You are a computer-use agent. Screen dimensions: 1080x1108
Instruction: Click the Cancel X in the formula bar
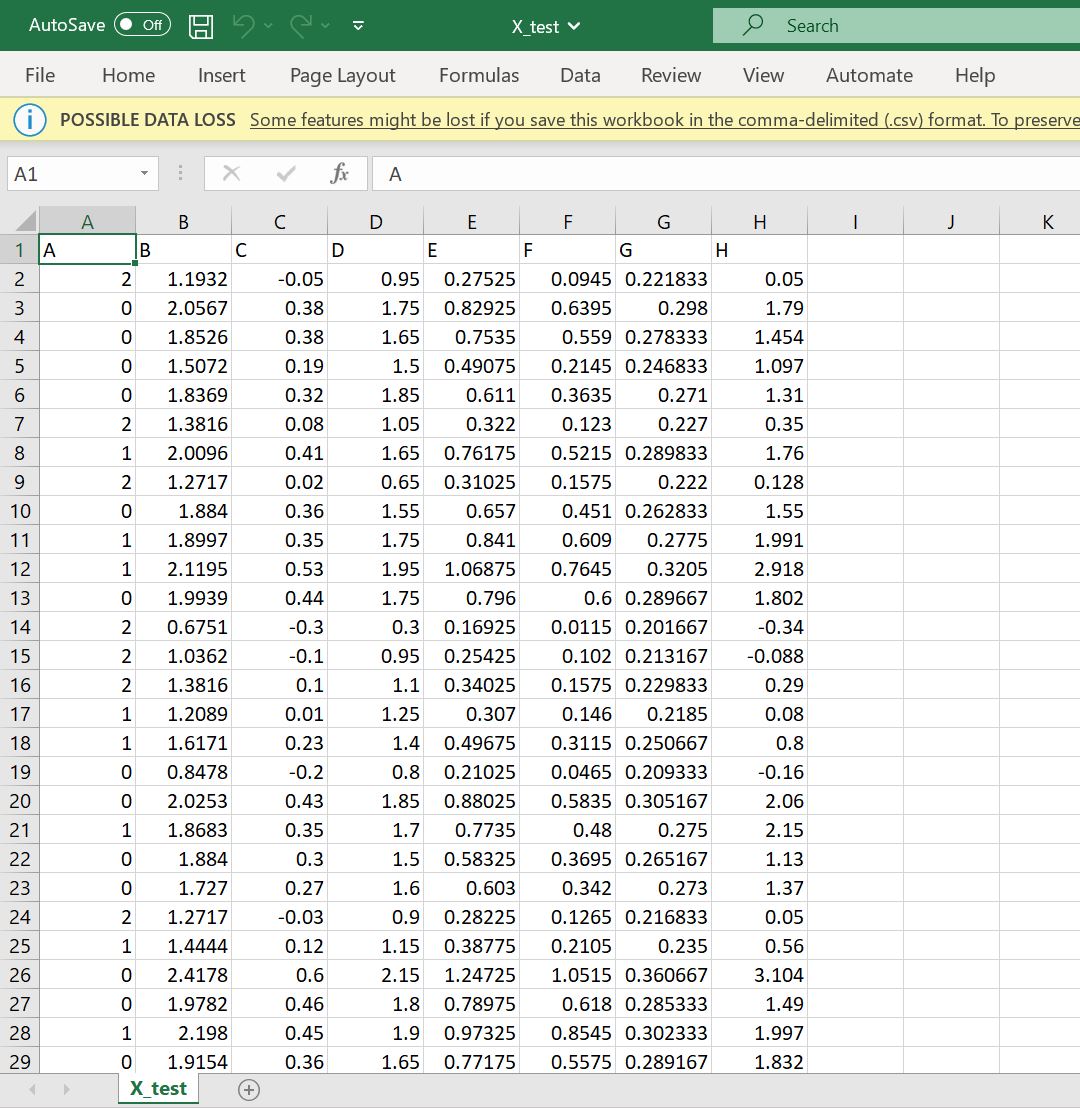231,173
